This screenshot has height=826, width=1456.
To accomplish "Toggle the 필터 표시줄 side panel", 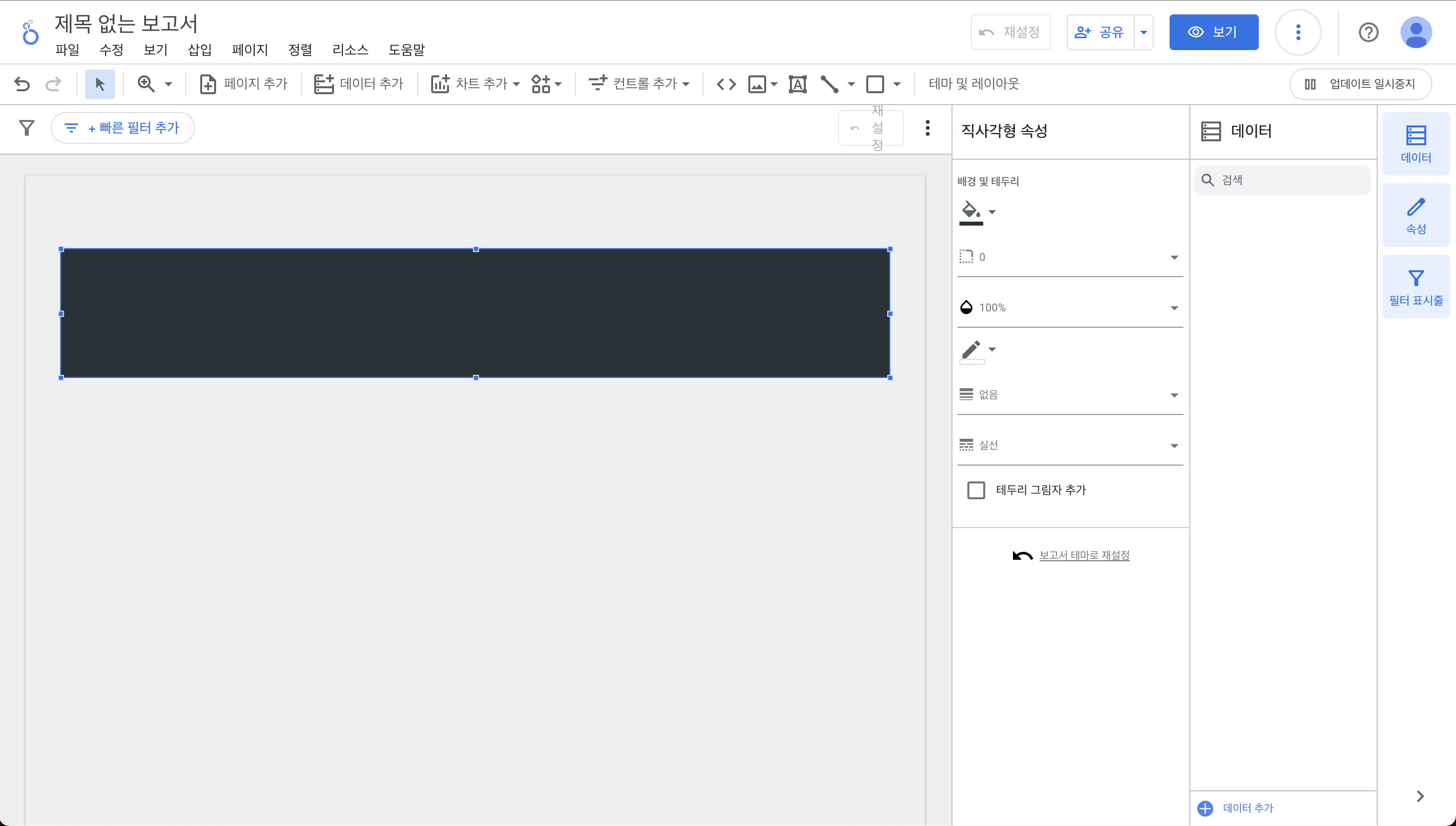I will (x=1416, y=287).
